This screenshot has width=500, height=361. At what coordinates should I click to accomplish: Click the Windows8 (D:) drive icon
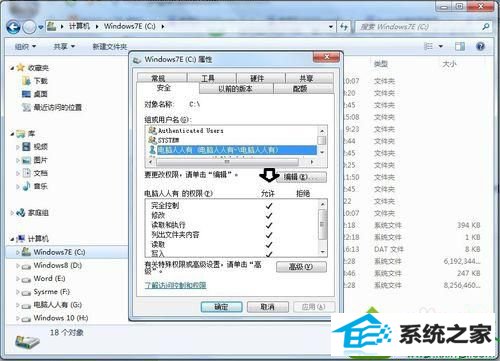pos(26,266)
